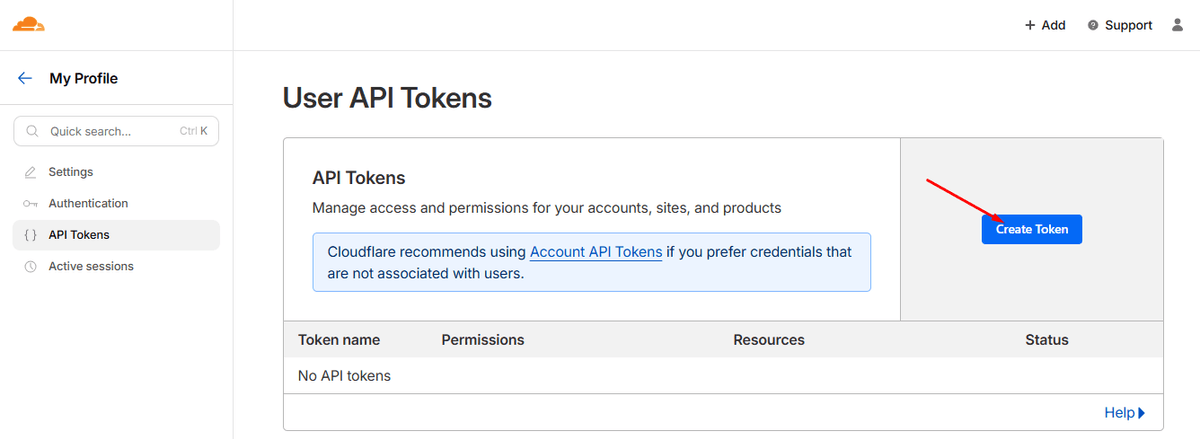The width and height of the screenshot is (1200, 439).
Task: Click the Cloudflare logo icon
Action: pos(30,24)
